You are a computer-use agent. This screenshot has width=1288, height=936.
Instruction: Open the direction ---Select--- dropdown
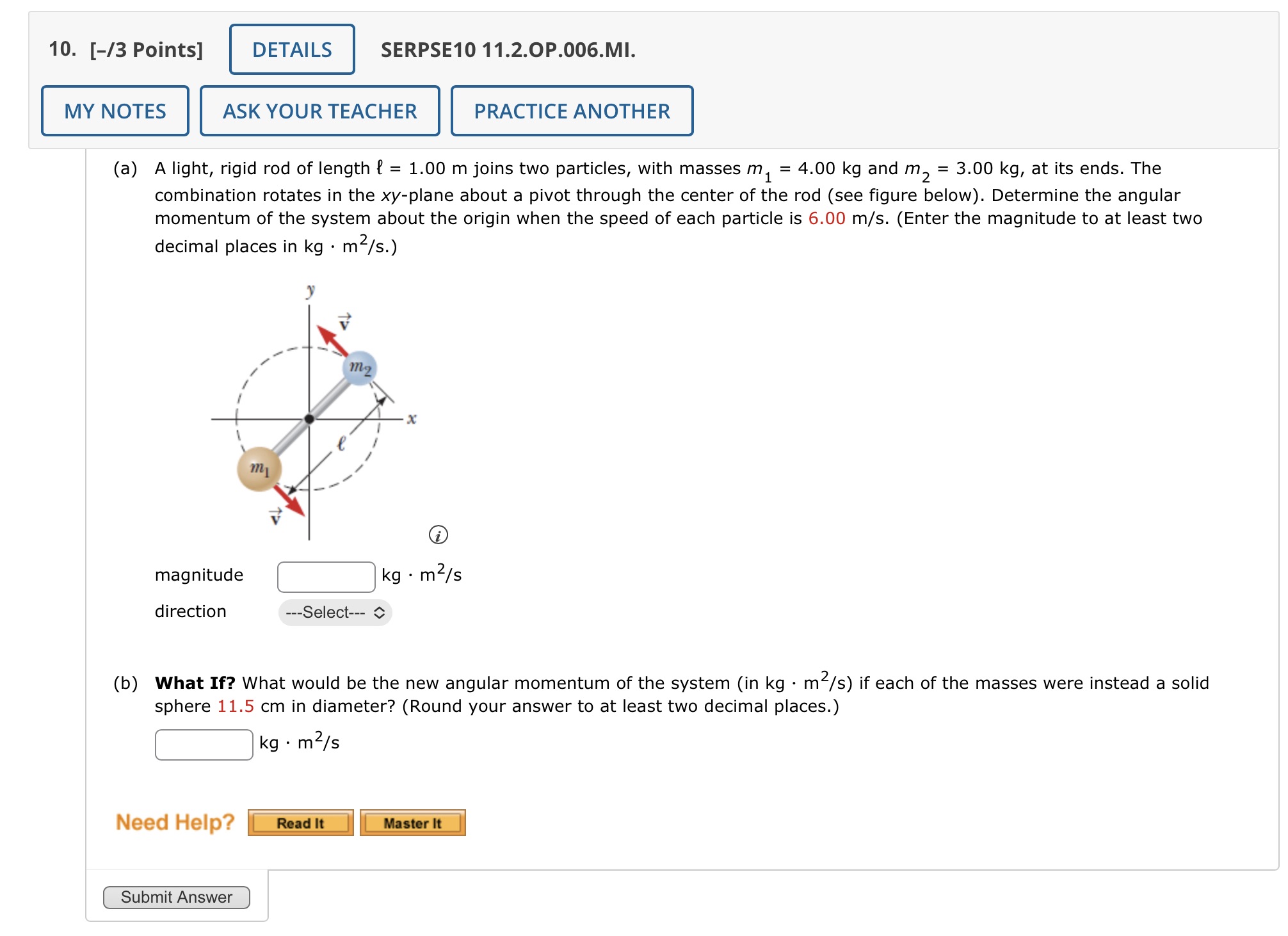point(334,613)
